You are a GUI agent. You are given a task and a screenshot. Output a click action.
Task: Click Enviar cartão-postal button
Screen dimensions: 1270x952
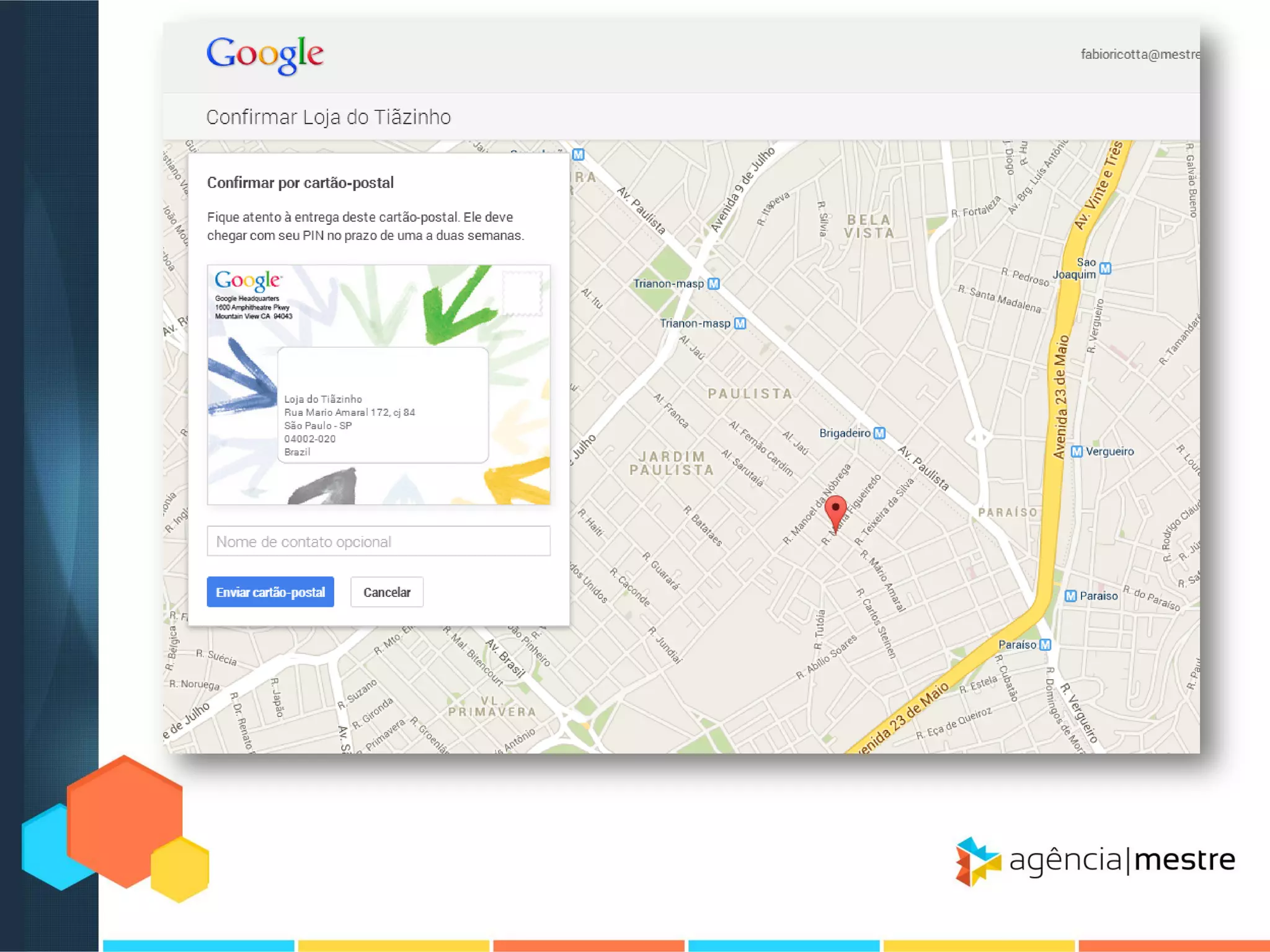(270, 592)
